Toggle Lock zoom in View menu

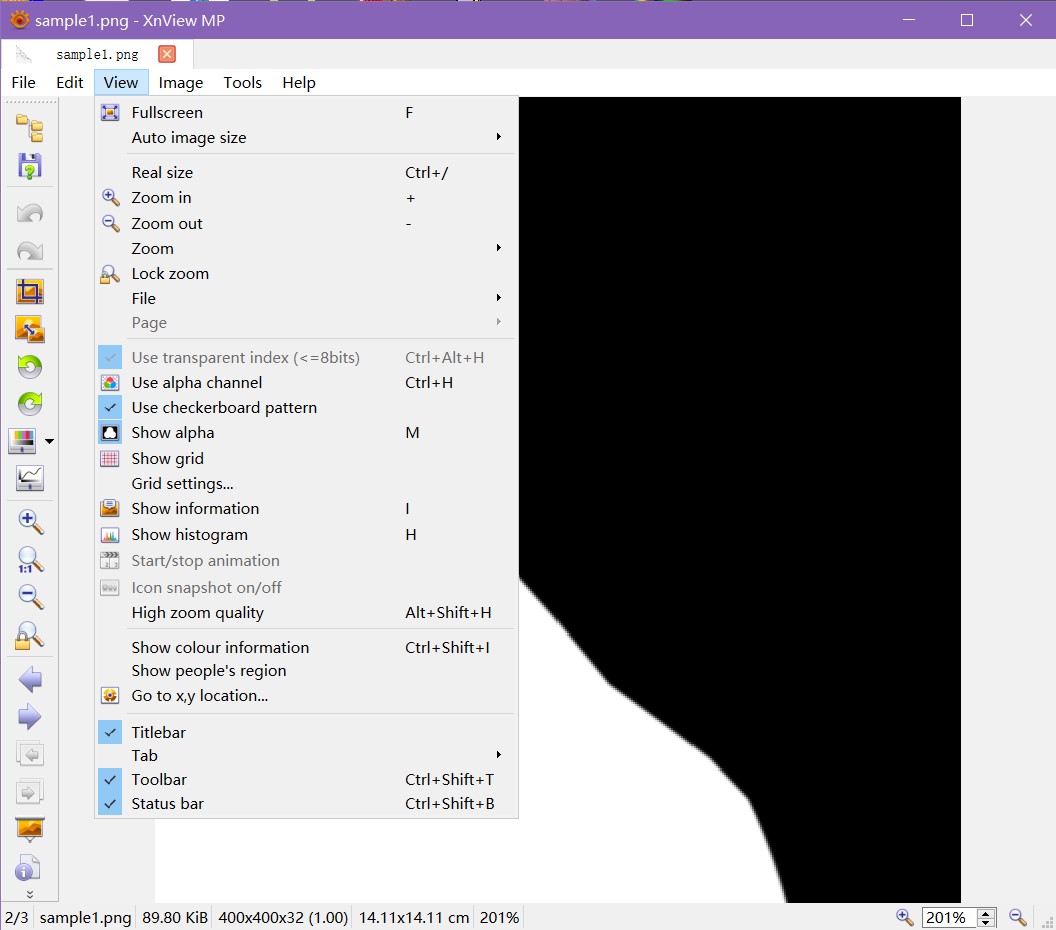point(306,273)
